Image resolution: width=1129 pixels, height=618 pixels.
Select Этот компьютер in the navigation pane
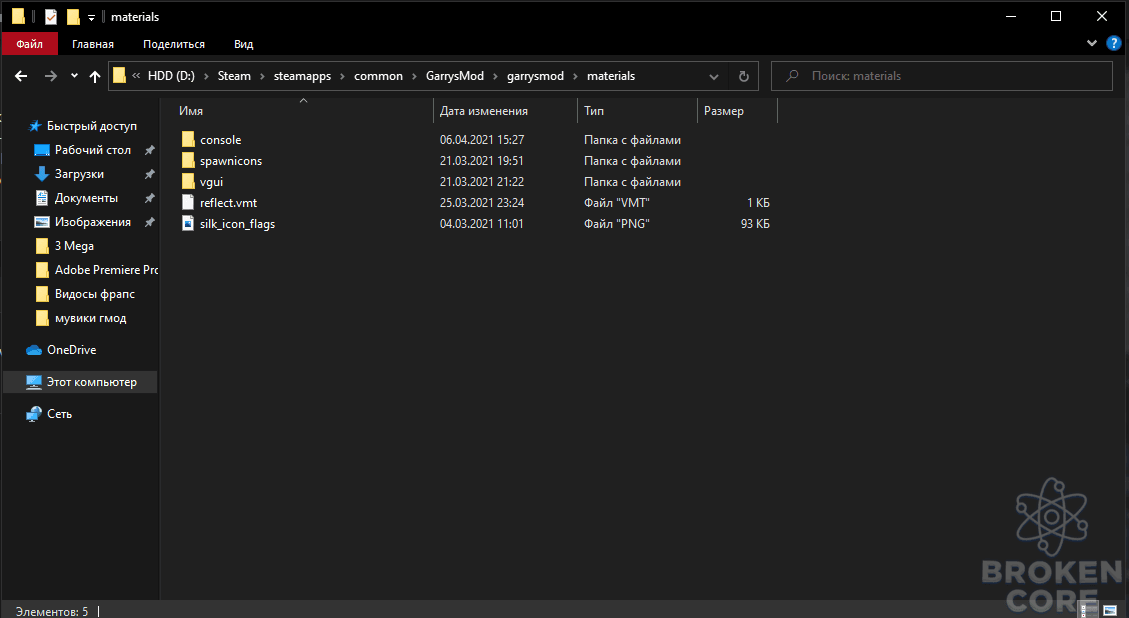80,382
